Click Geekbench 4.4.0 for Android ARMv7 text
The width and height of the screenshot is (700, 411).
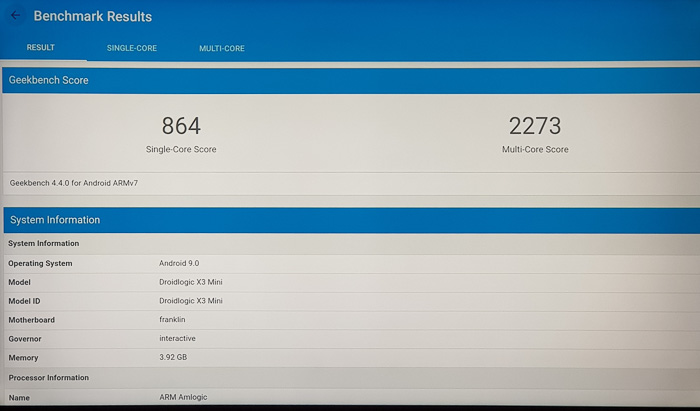pos(74,183)
